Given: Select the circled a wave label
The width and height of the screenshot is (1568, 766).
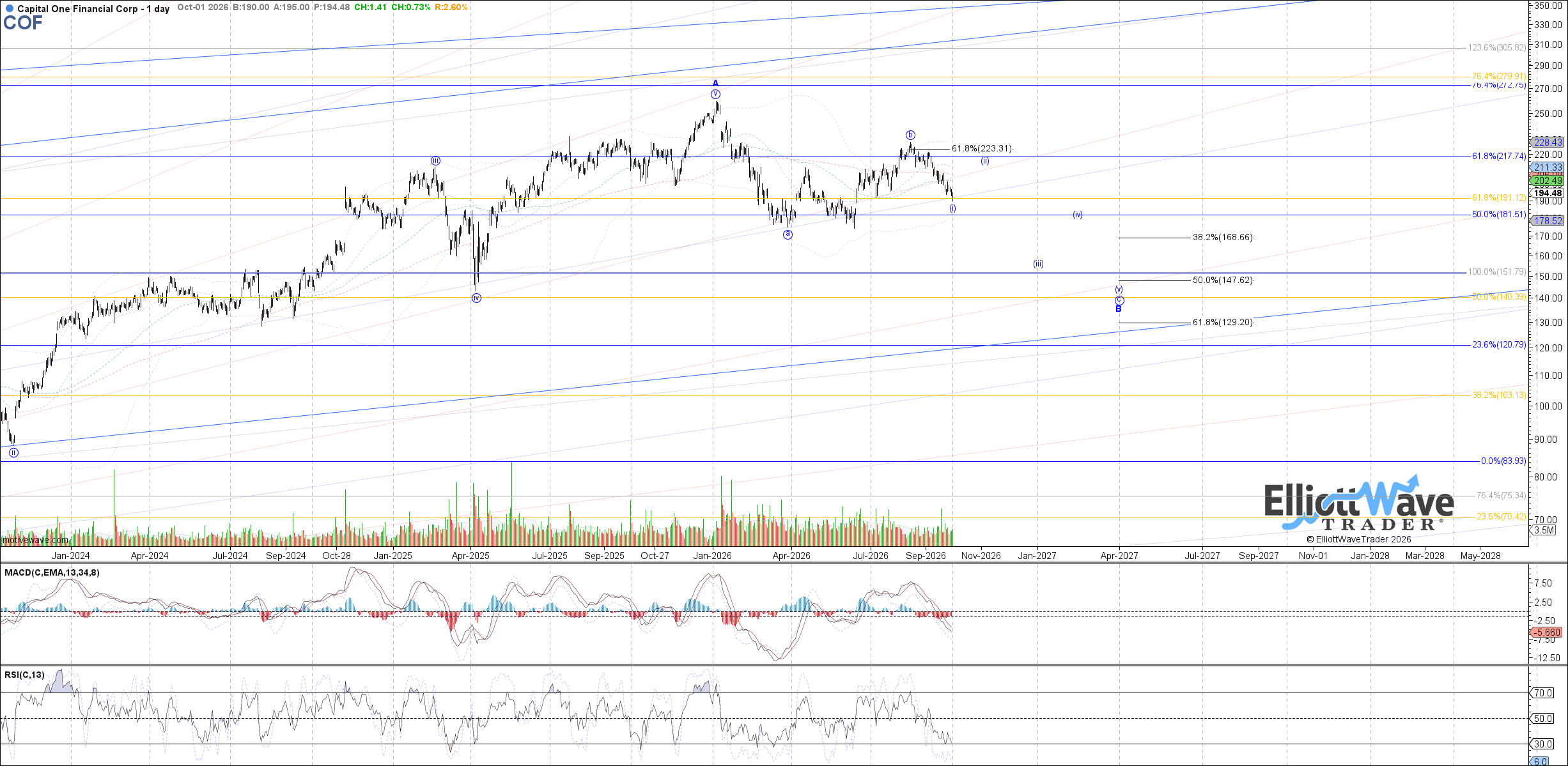Looking at the screenshot, I should tap(788, 234).
